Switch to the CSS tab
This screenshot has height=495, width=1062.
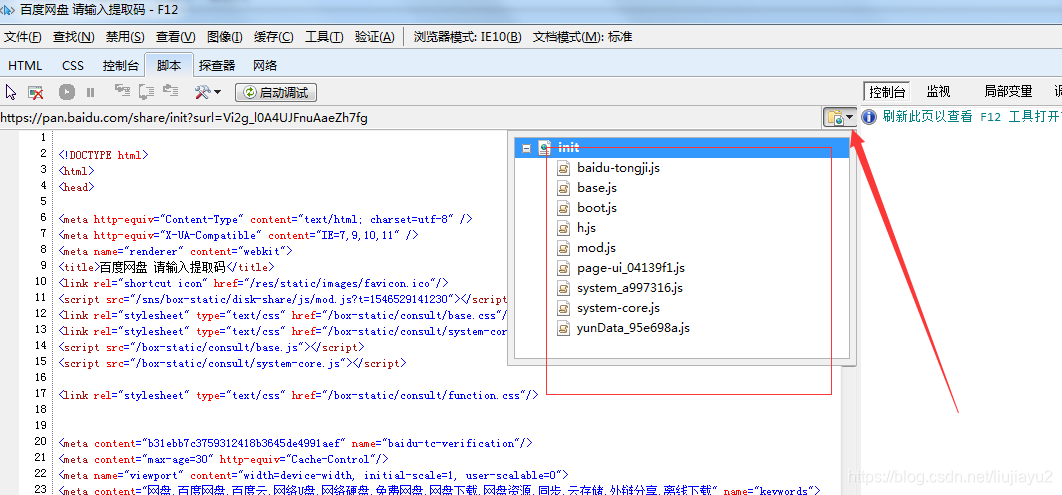(73, 66)
